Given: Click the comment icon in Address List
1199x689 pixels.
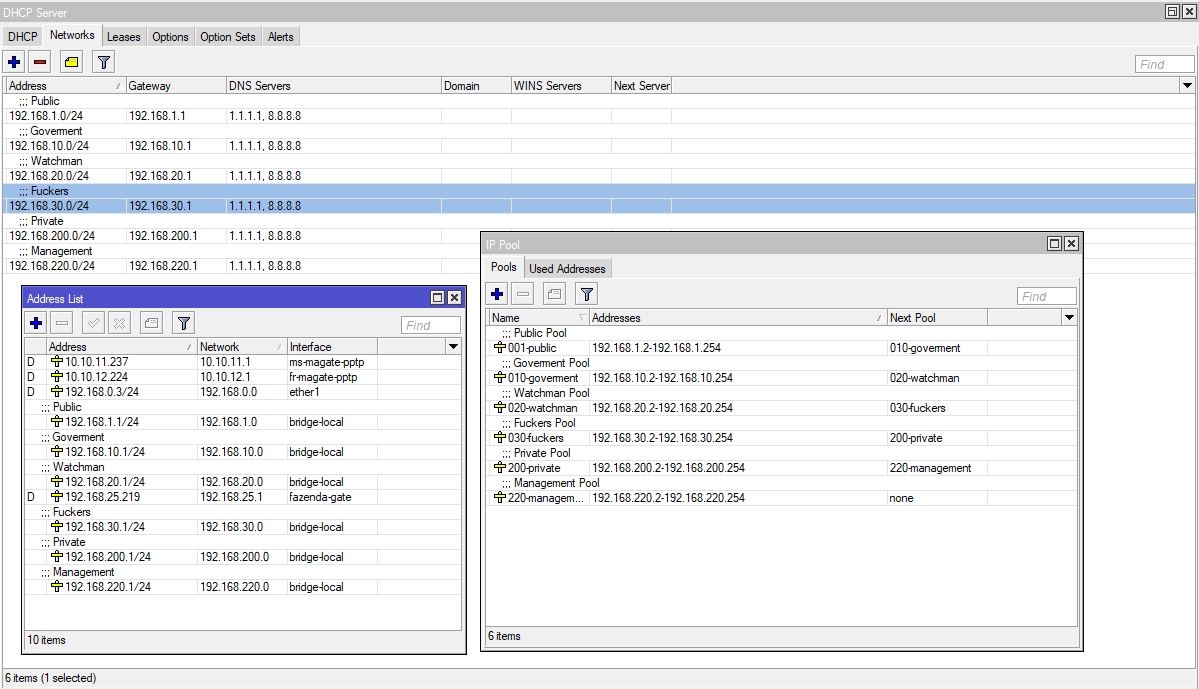Looking at the screenshot, I should [151, 323].
